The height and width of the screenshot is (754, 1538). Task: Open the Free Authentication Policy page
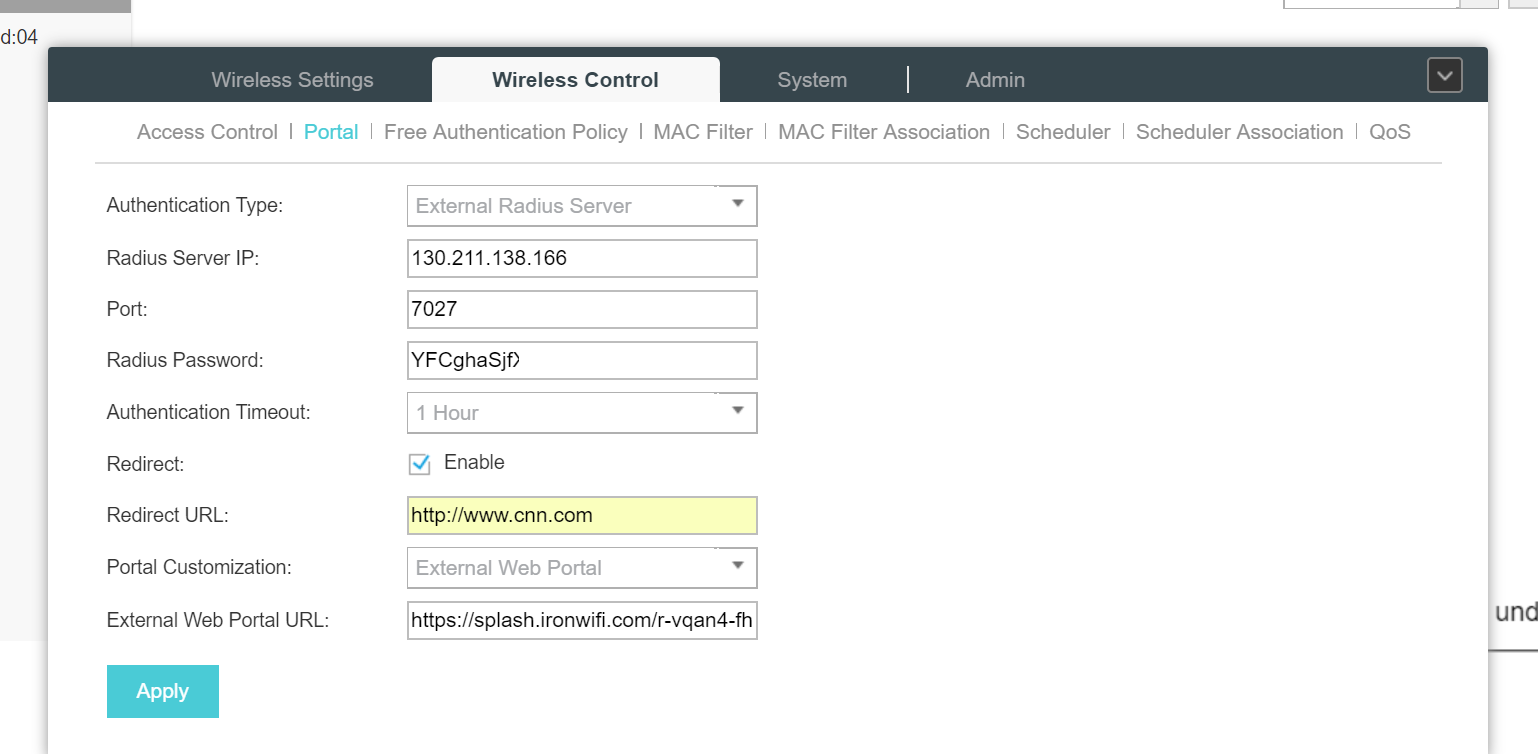coord(505,131)
